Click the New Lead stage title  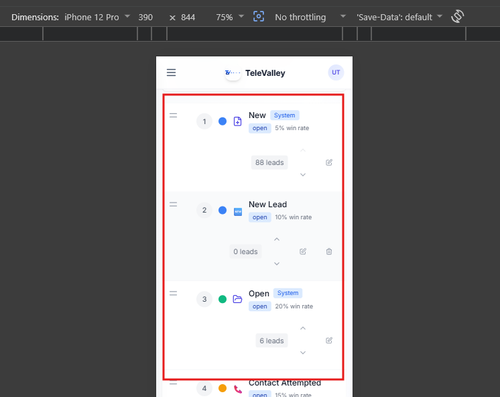[x=268, y=204]
